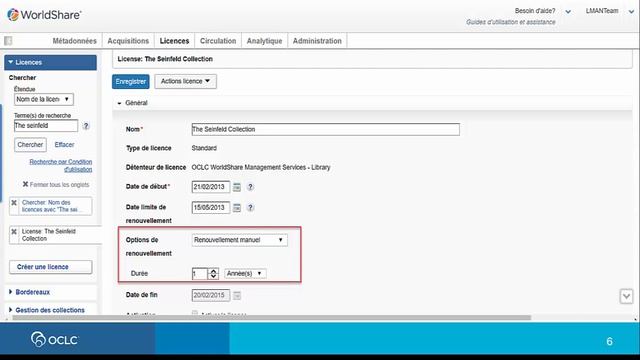Open the renewal deadline calendar picker
Image resolution: width=640 pixels, height=360 pixels.
(x=237, y=208)
